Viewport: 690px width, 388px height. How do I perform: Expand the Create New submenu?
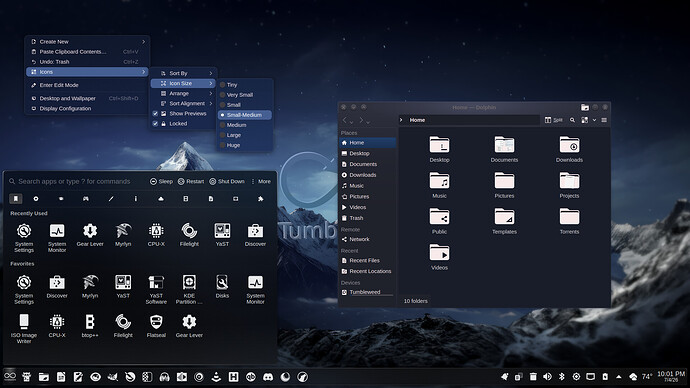(87, 42)
